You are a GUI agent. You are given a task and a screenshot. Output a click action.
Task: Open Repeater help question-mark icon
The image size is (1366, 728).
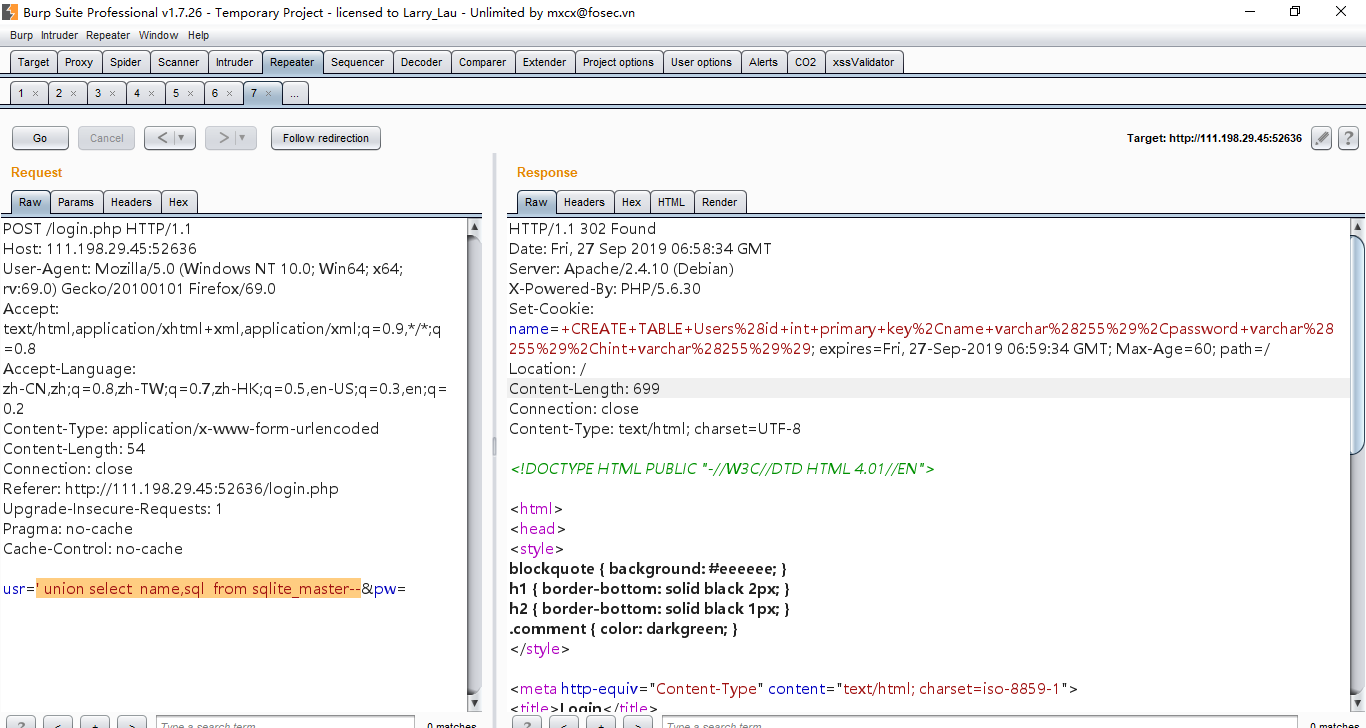coord(1348,138)
